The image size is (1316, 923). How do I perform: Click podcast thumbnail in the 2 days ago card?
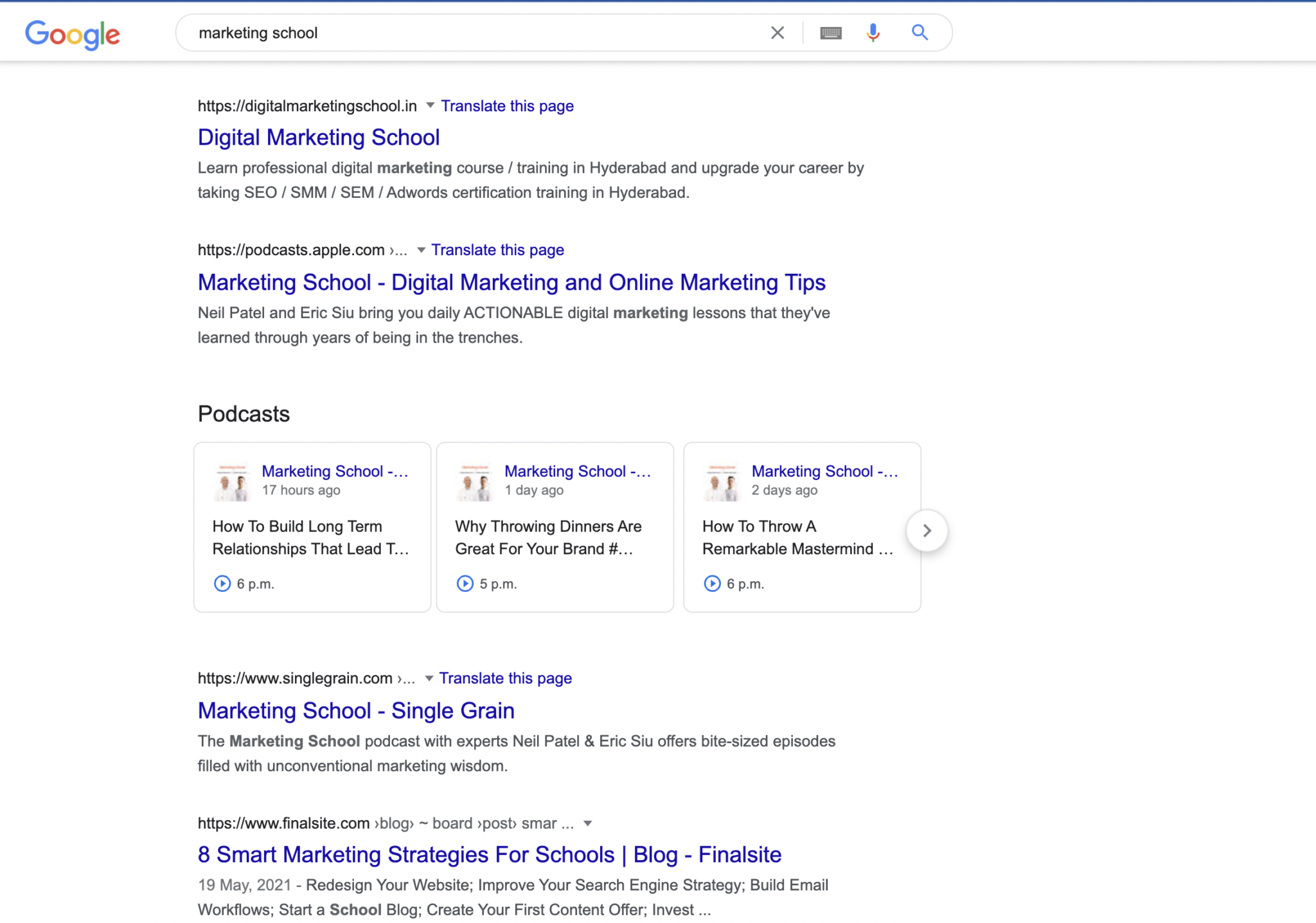[722, 483]
